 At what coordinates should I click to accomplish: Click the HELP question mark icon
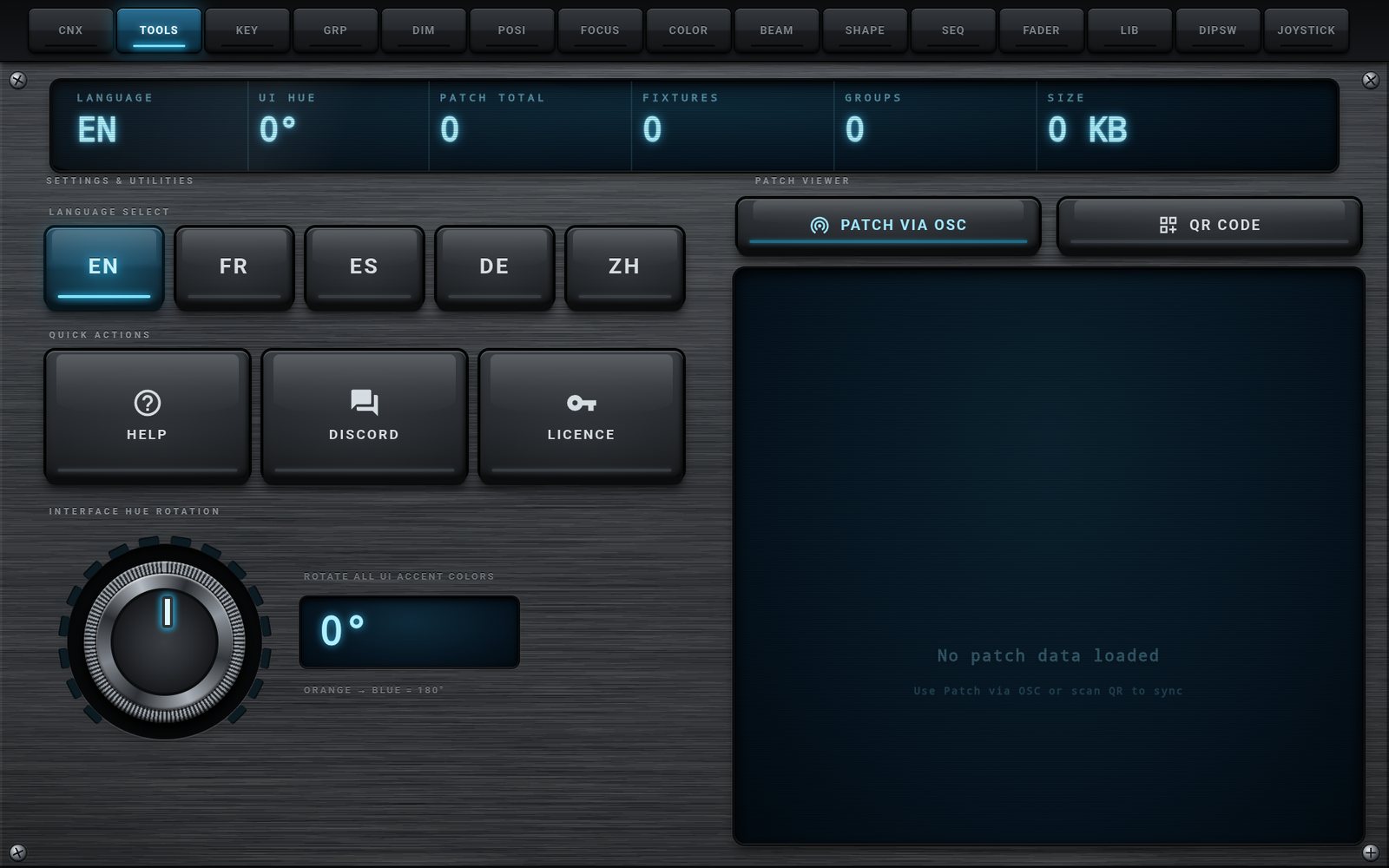148,403
